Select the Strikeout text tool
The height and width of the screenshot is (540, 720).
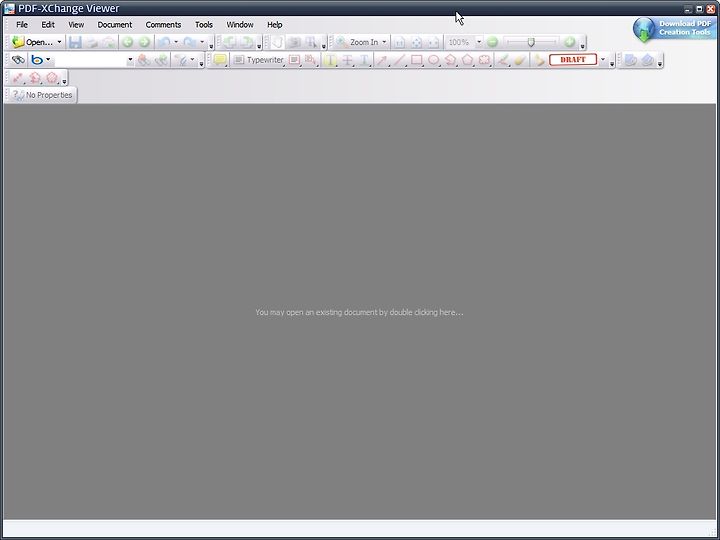pos(348,60)
